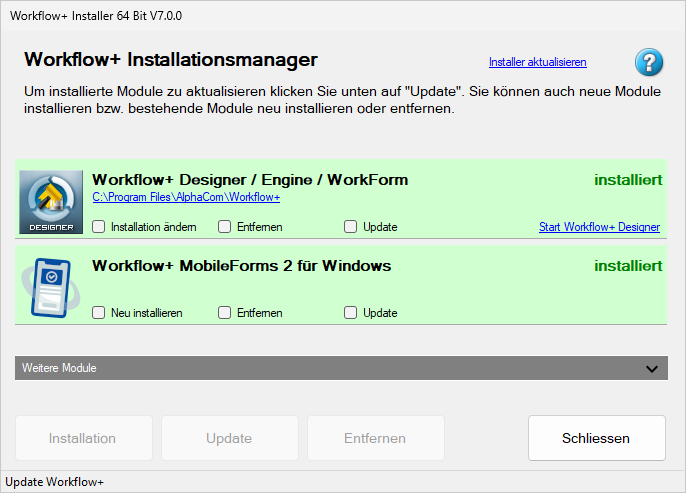The width and height of the screenshot is (686, 493).
Task: Click 'installiert' status of Designer module
Action: [628, 180]
